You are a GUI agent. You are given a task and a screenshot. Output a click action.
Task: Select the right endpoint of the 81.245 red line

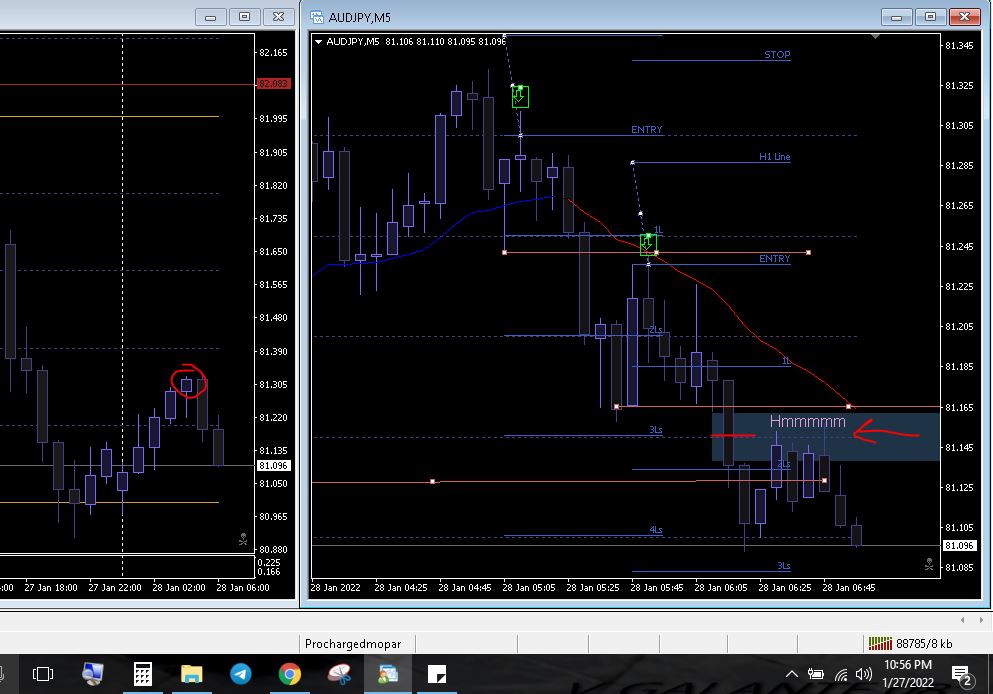tap(808, 252)
